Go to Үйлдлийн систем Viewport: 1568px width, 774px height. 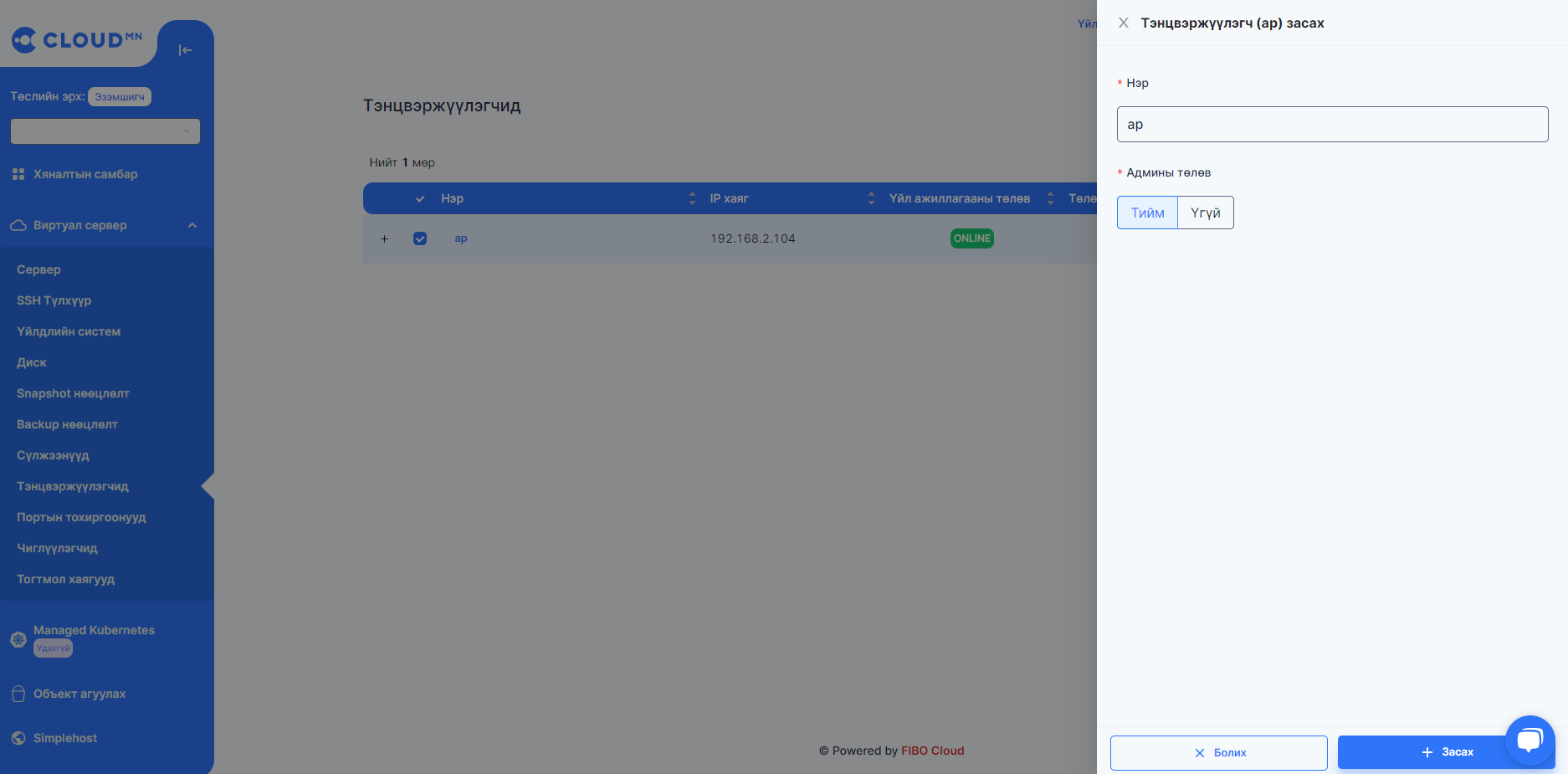coord(69,331)
